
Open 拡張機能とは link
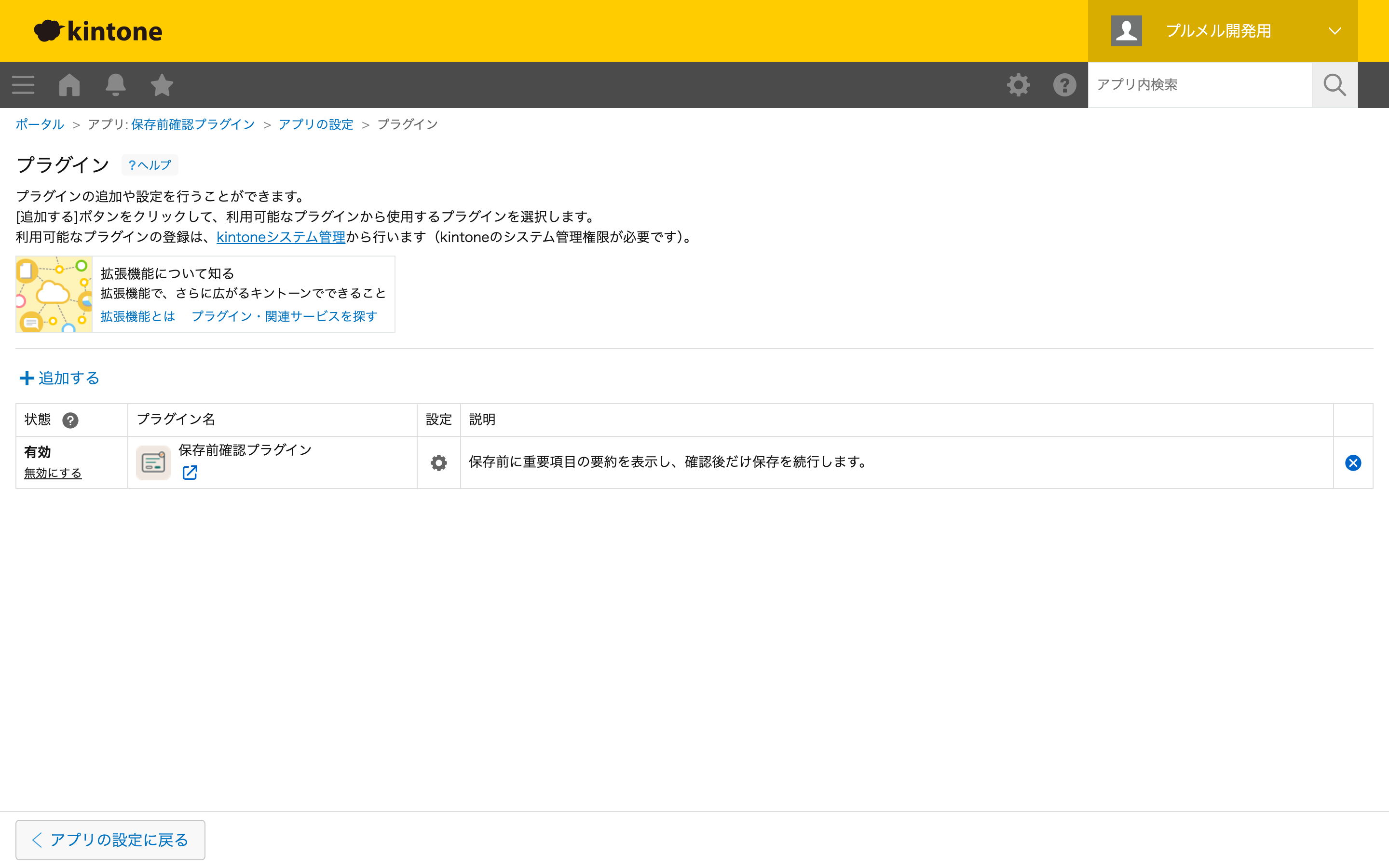[x=138, y=316]
